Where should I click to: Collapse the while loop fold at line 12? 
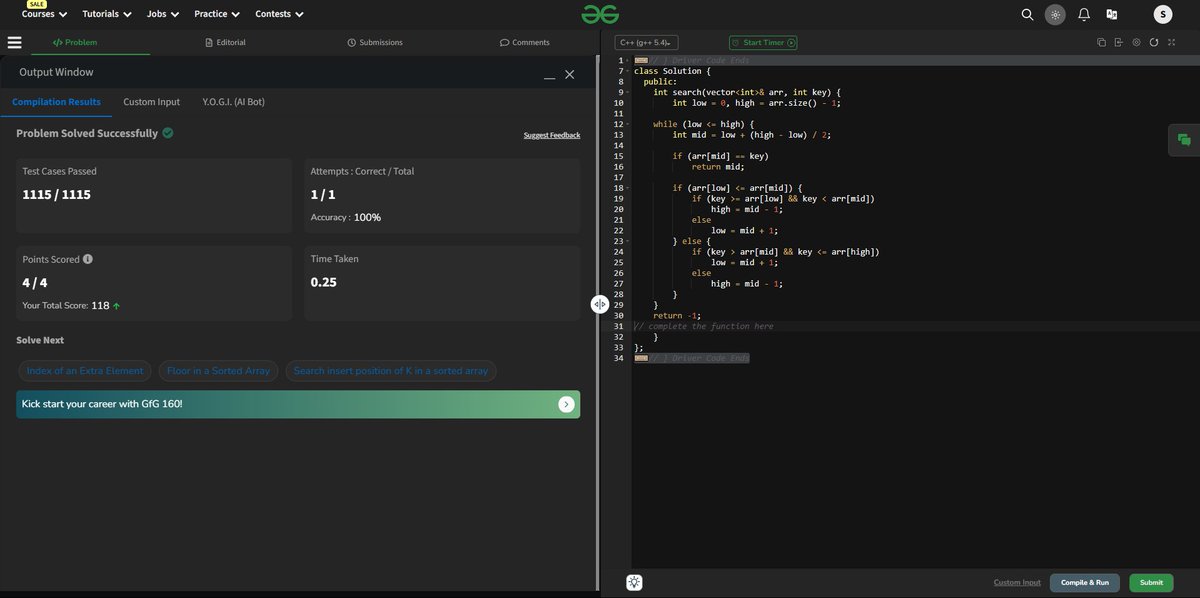coord(627,124)
